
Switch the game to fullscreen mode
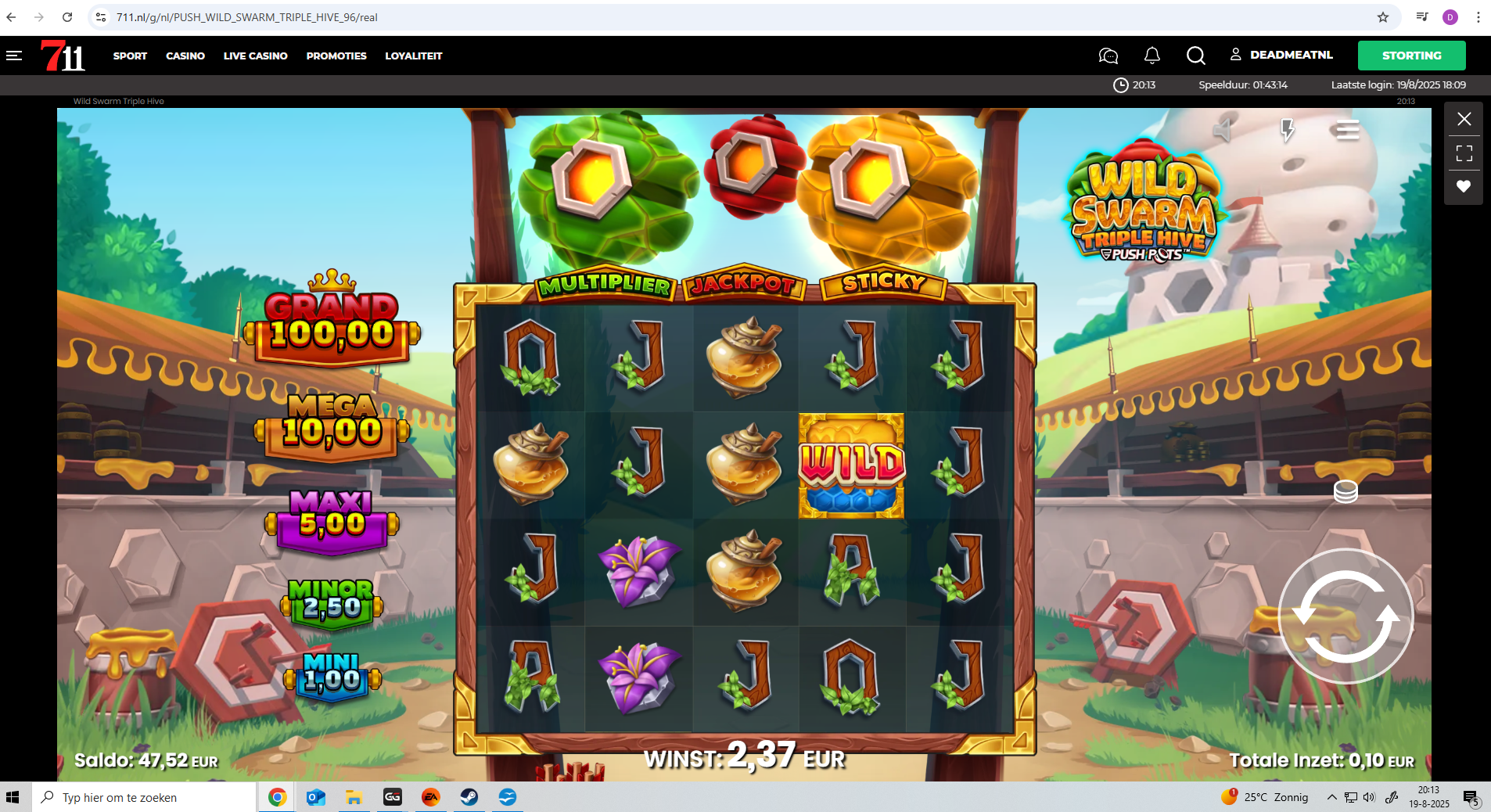1464,153
